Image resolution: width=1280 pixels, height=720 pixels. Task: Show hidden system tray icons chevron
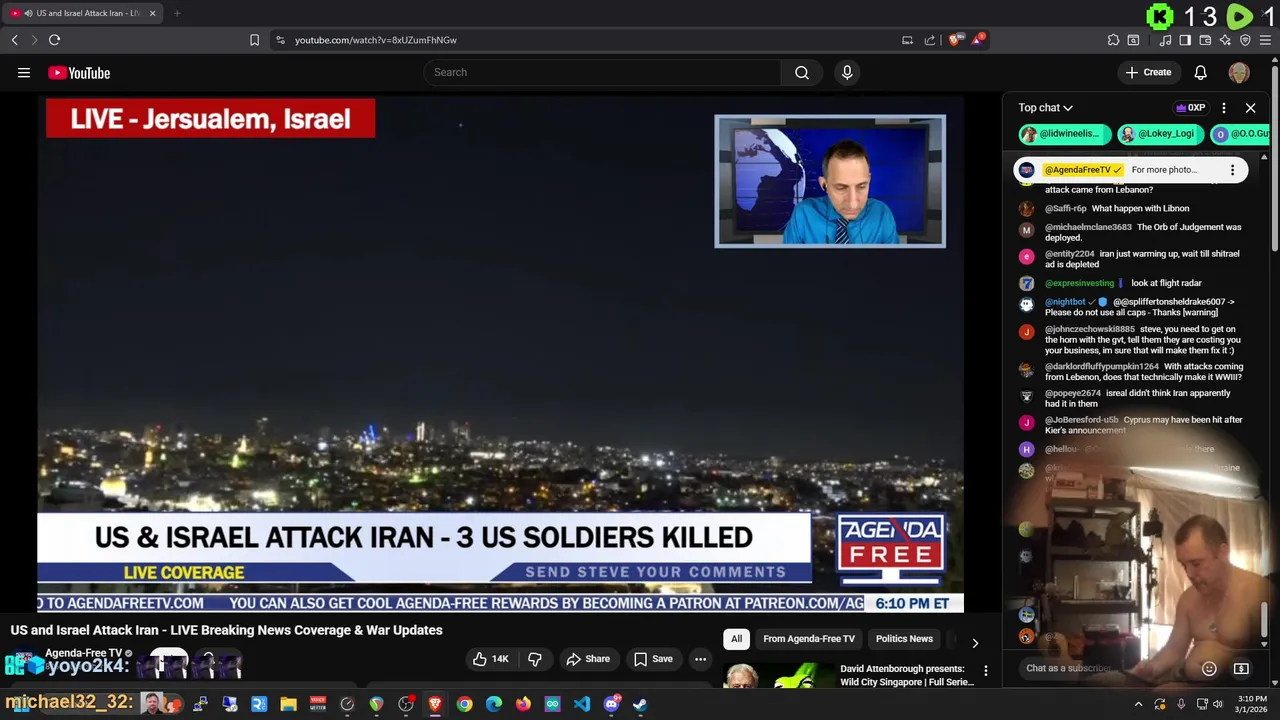click(1138, 704)
